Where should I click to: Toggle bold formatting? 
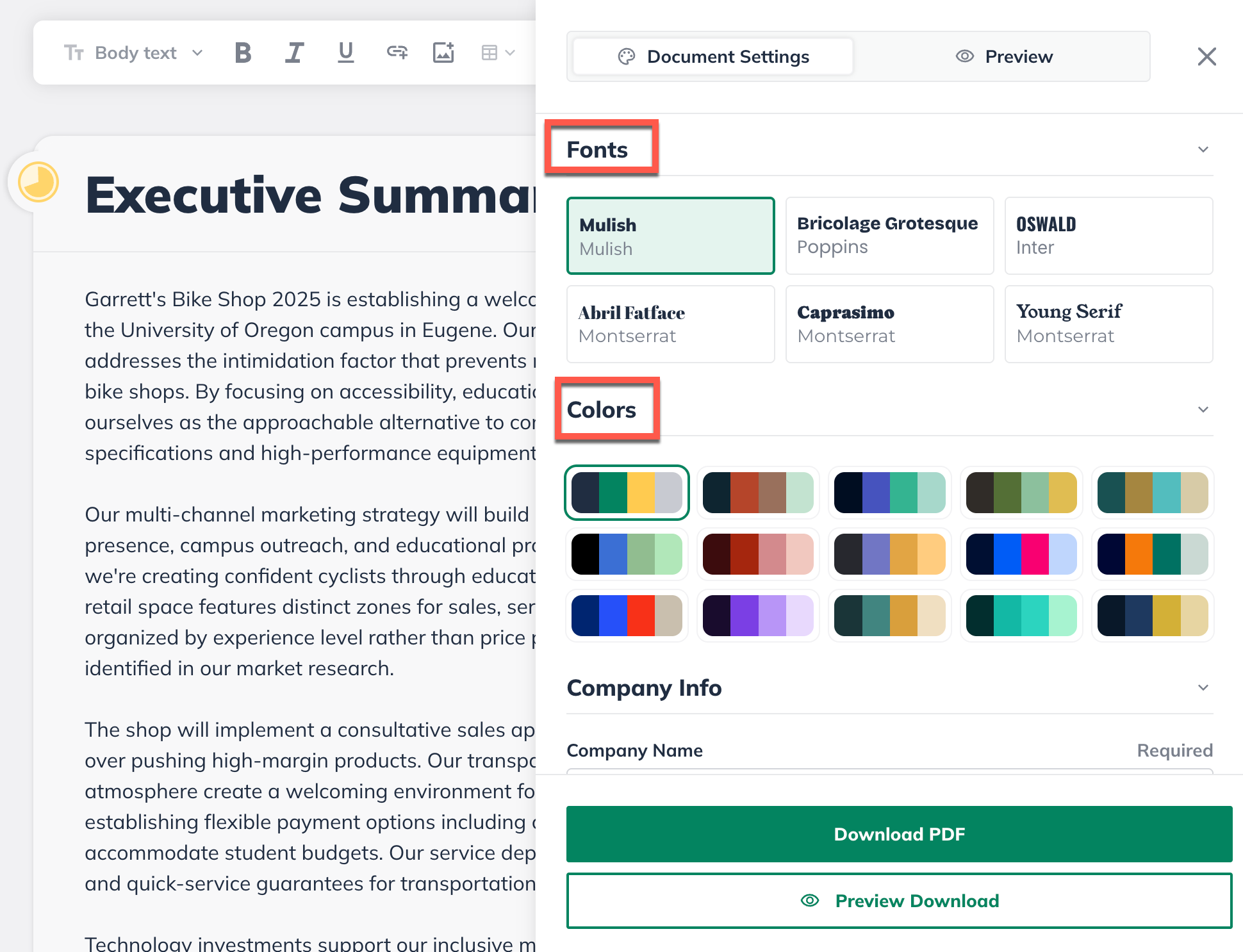tap(243, 53)
